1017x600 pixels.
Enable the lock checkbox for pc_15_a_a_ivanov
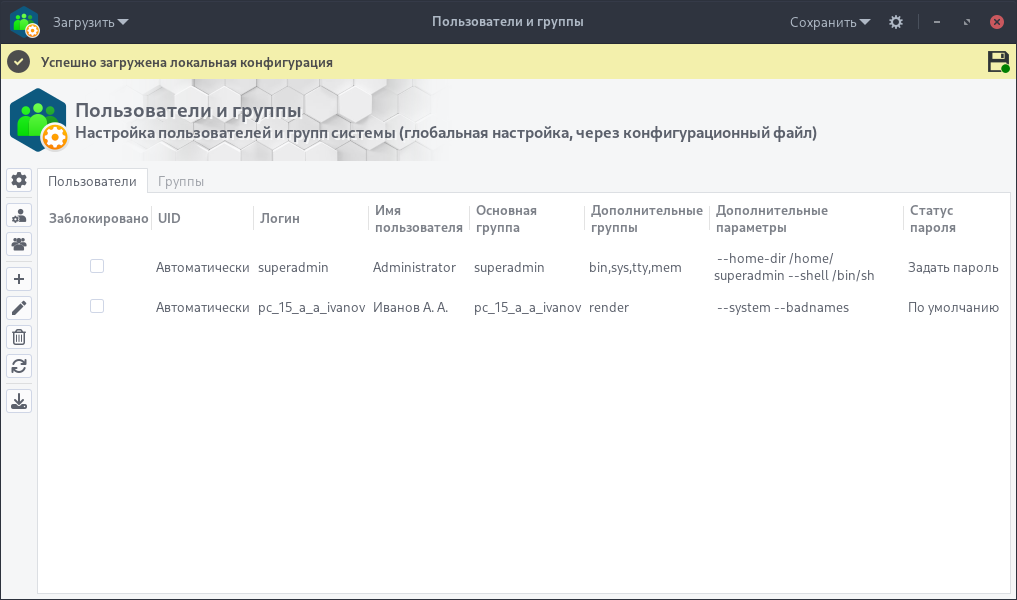(96, 306)
